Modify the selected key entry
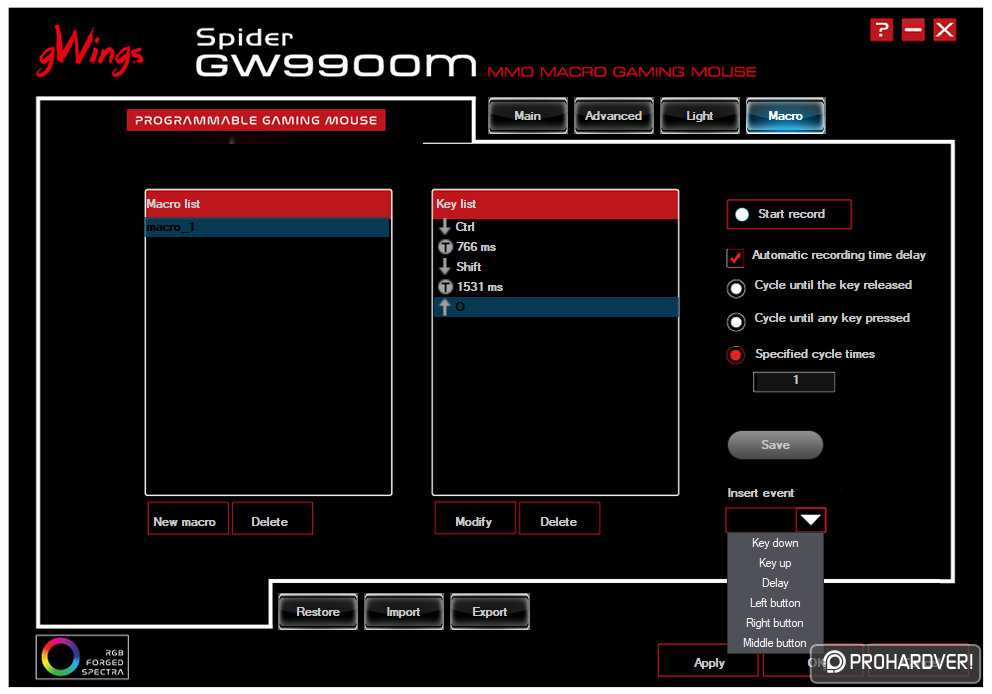Viewport: 992px width, 694px height. click(x=475, y=518)
